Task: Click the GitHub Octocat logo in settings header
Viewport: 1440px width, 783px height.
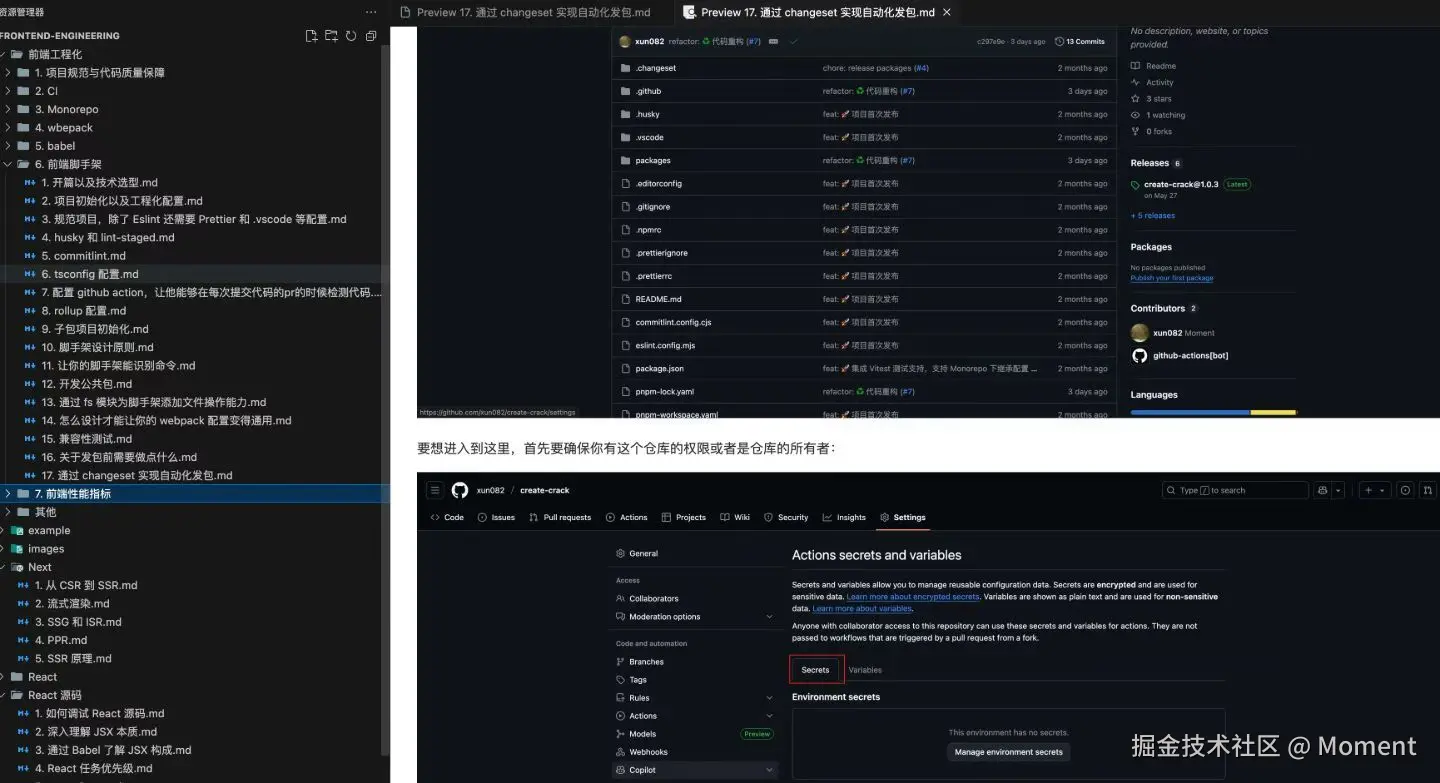Action: [460, 490]
